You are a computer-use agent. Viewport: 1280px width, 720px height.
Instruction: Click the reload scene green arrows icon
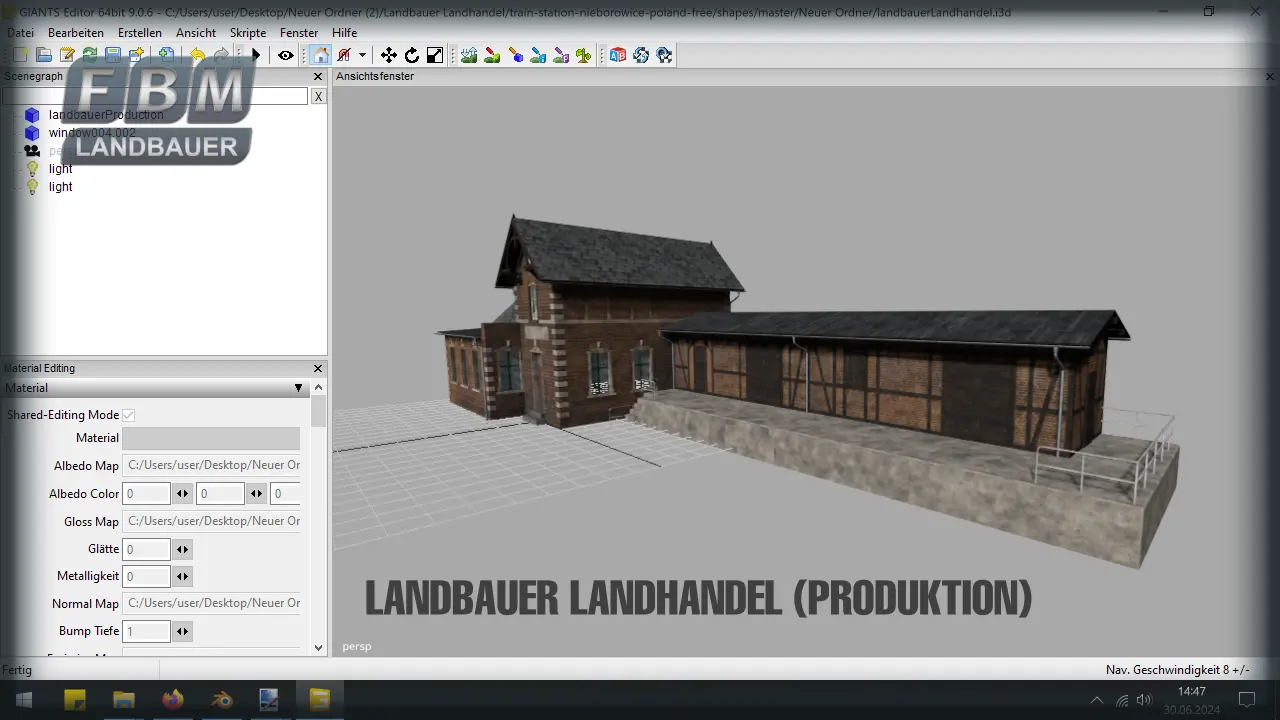(89, 55)
